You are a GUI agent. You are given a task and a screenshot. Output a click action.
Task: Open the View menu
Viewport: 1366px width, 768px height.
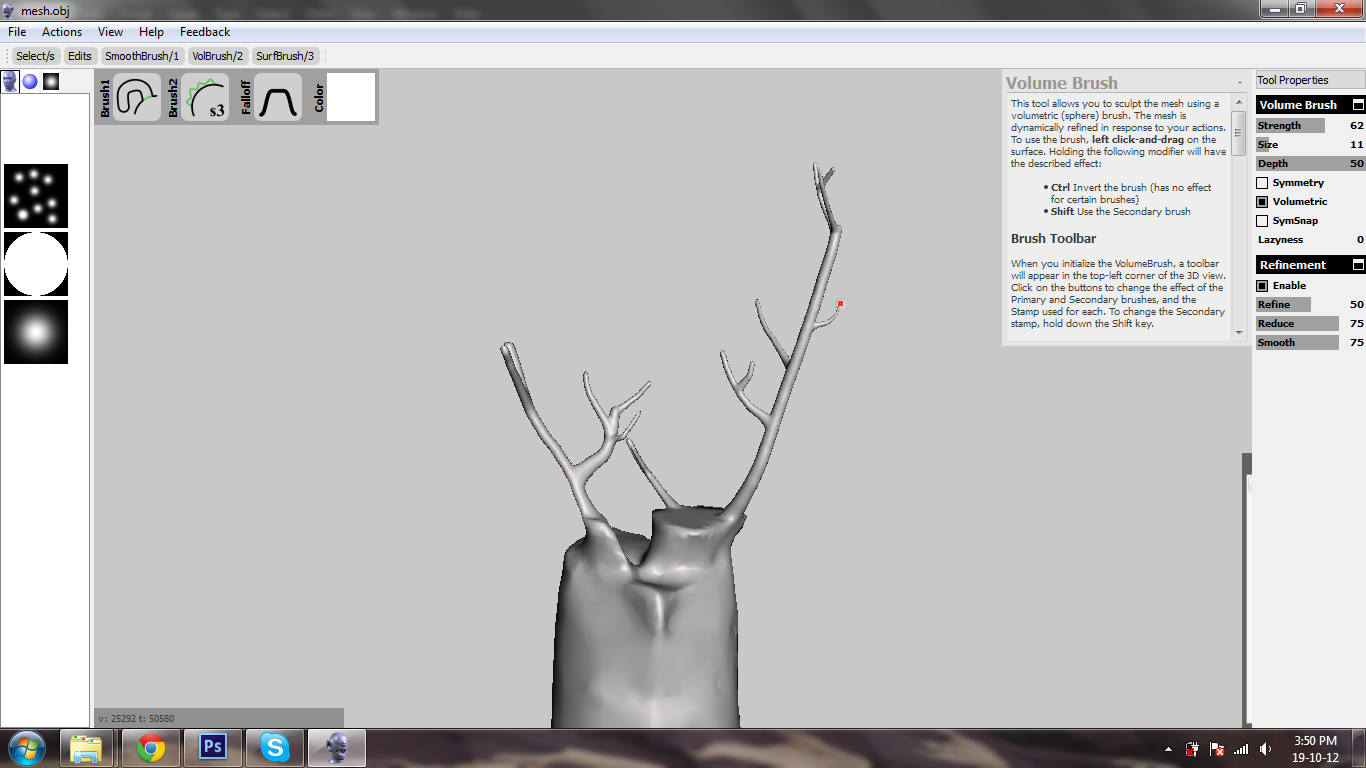click(111, 32)
